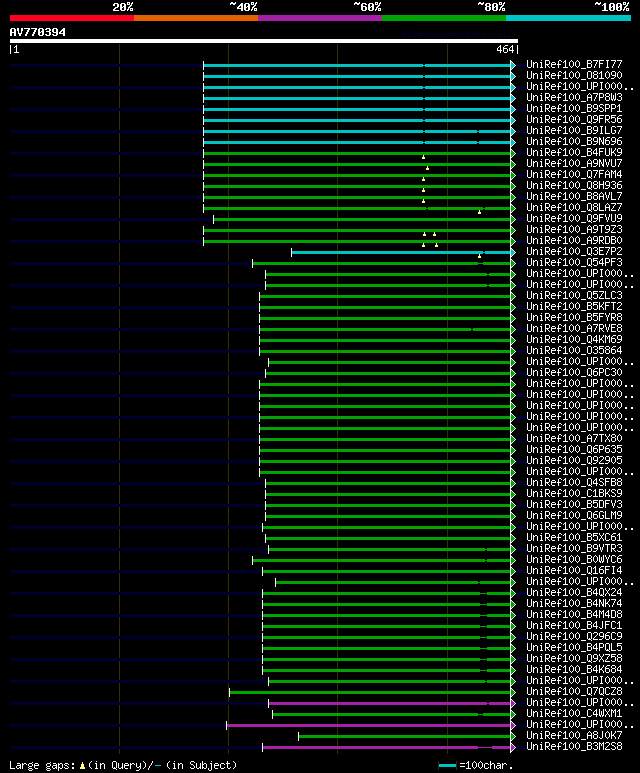Image resolution: width=640 pixels, height=773 pixels.
Task: Select the UniRef100_Q296C9 label
Action: (574, 636)
